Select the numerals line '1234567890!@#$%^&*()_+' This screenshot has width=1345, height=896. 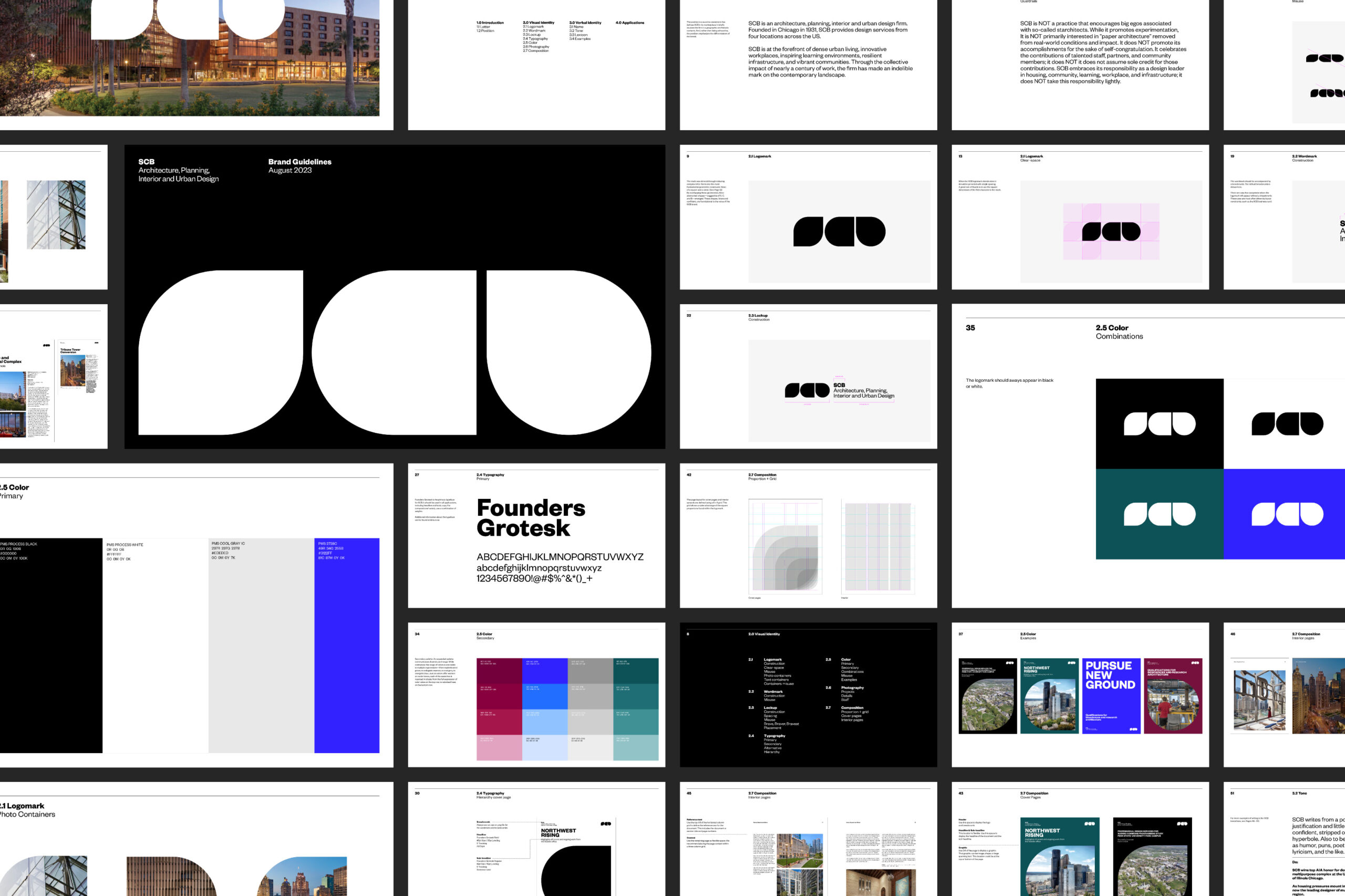[x=534, y=578]
